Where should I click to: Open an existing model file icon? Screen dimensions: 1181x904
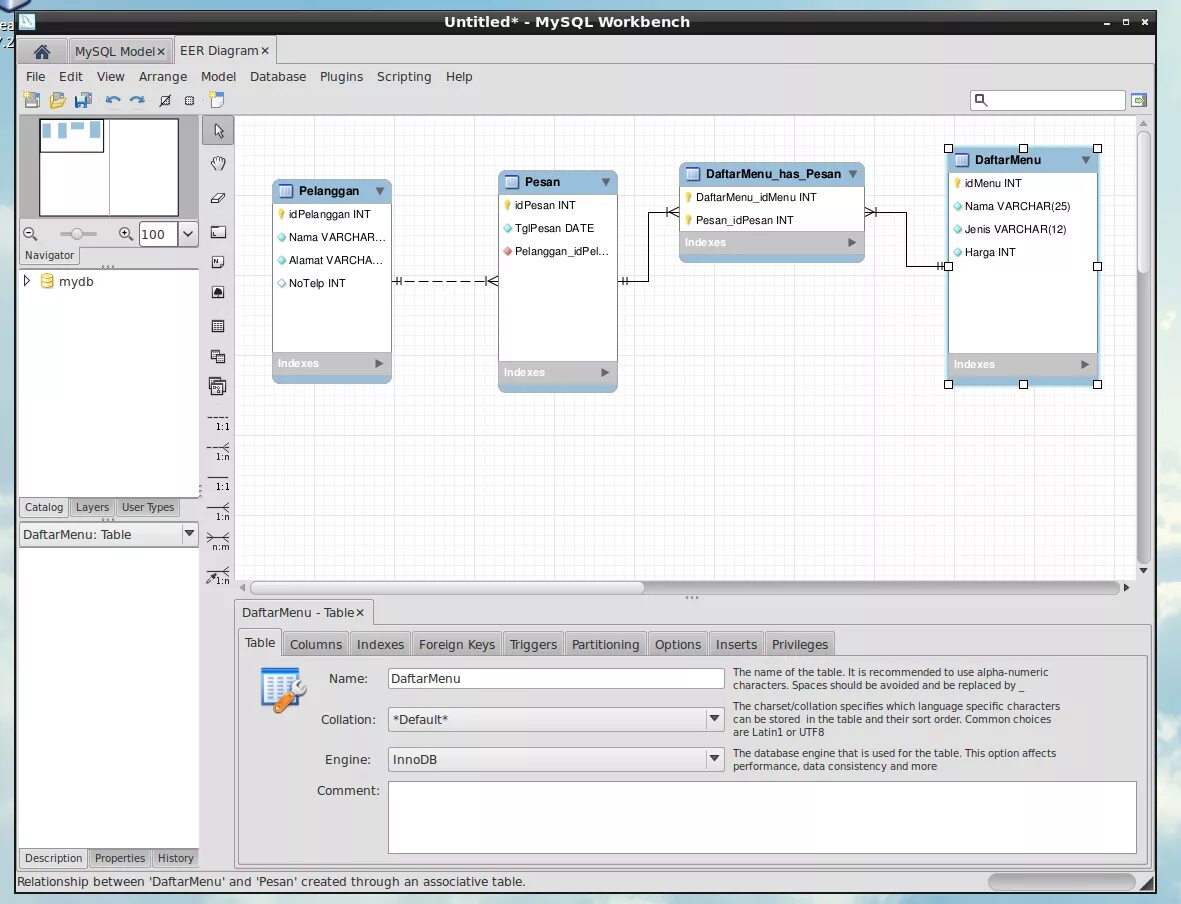click(x=57, y=99)
